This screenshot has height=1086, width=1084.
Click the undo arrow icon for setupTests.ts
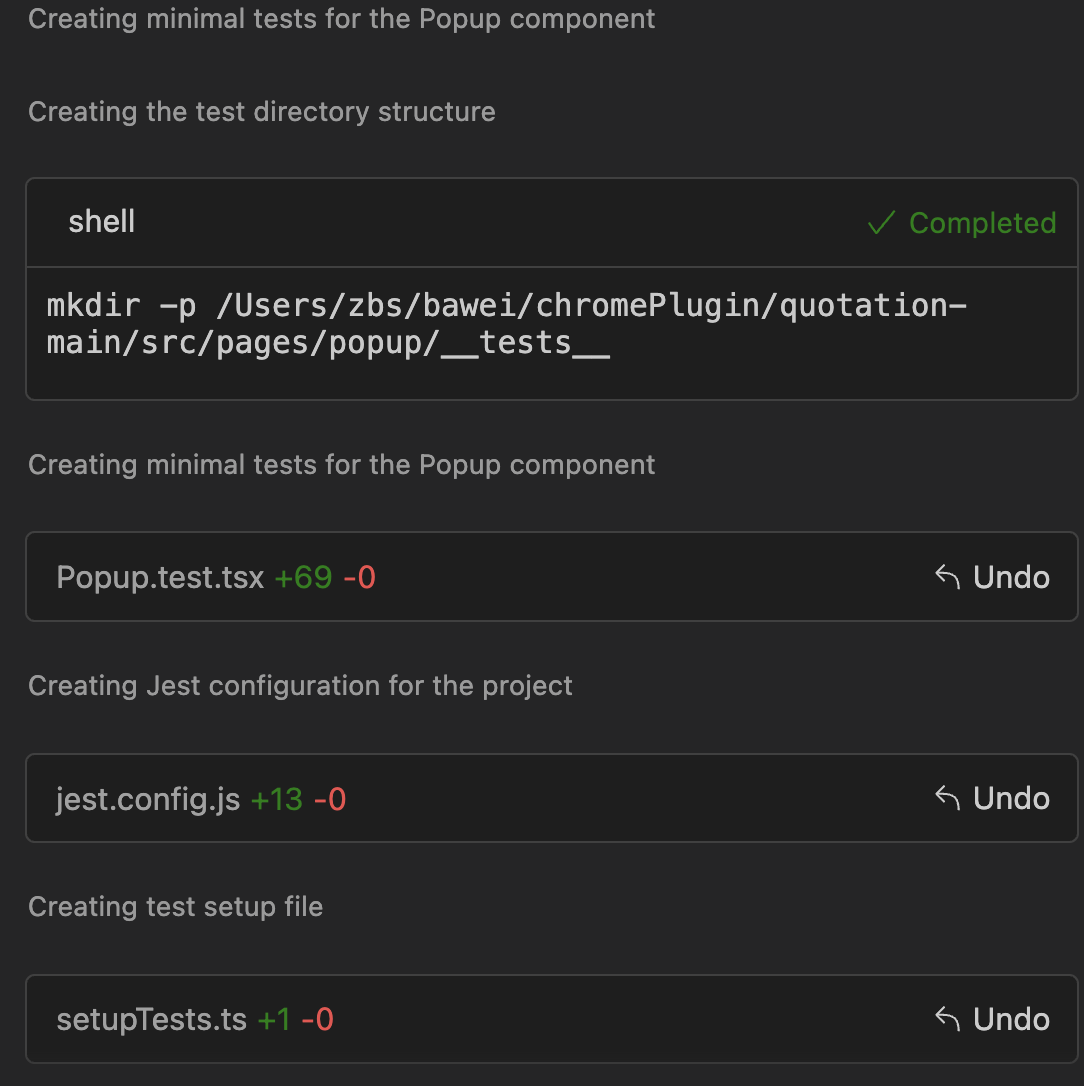pyautogui.click(x=948, y=1019)
